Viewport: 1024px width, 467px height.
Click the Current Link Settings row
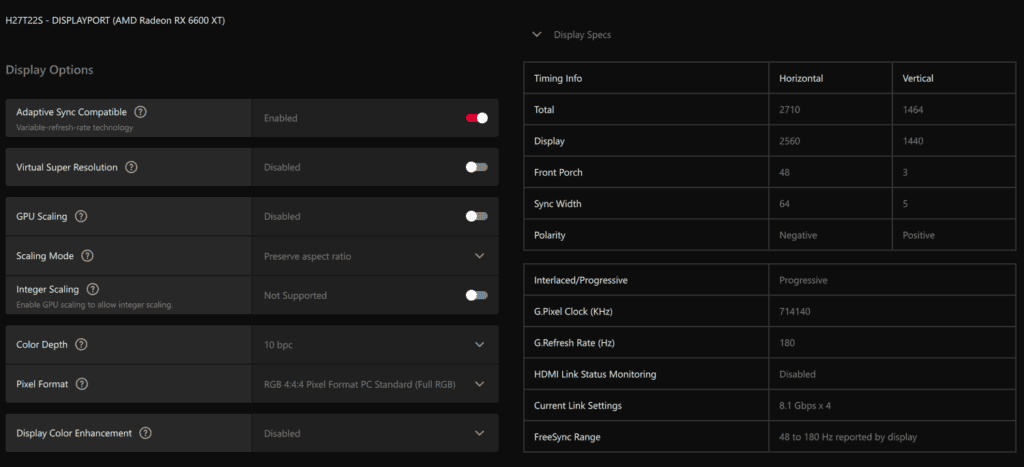[x=768, y=405]
